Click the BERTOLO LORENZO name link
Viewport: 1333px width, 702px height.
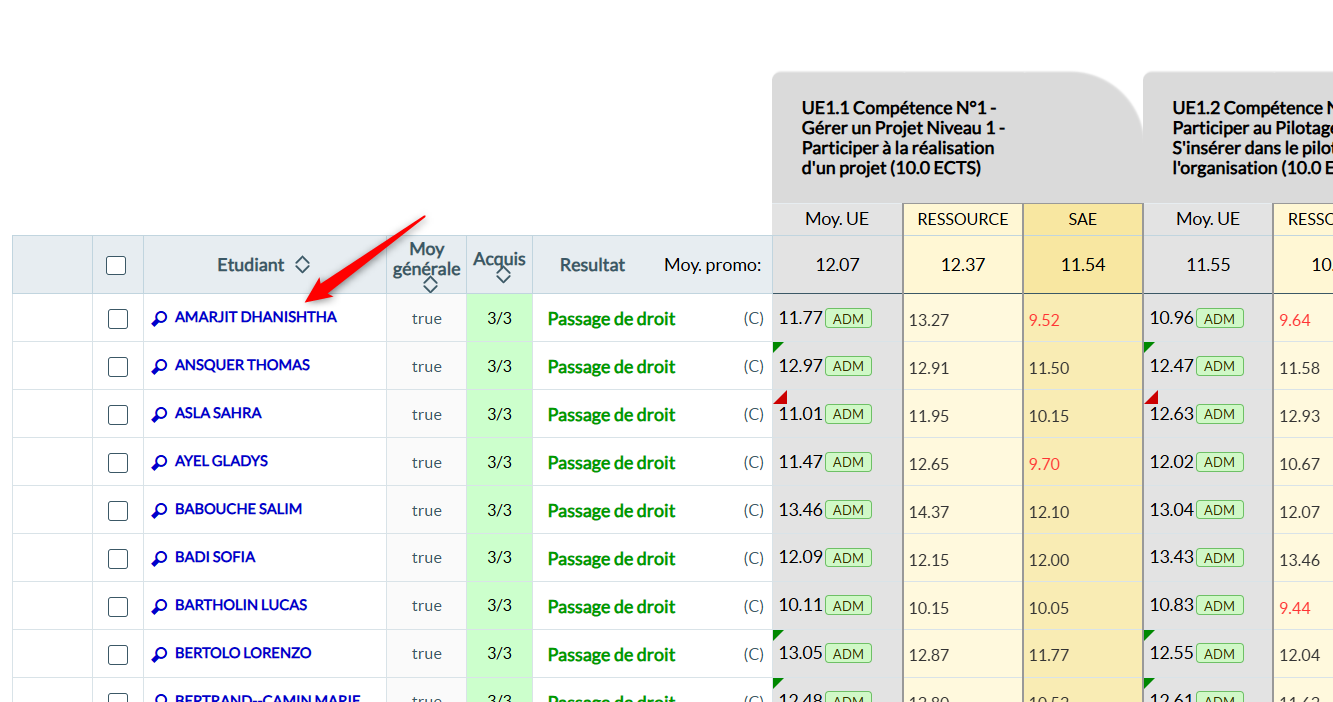click(x=243, y=653)
